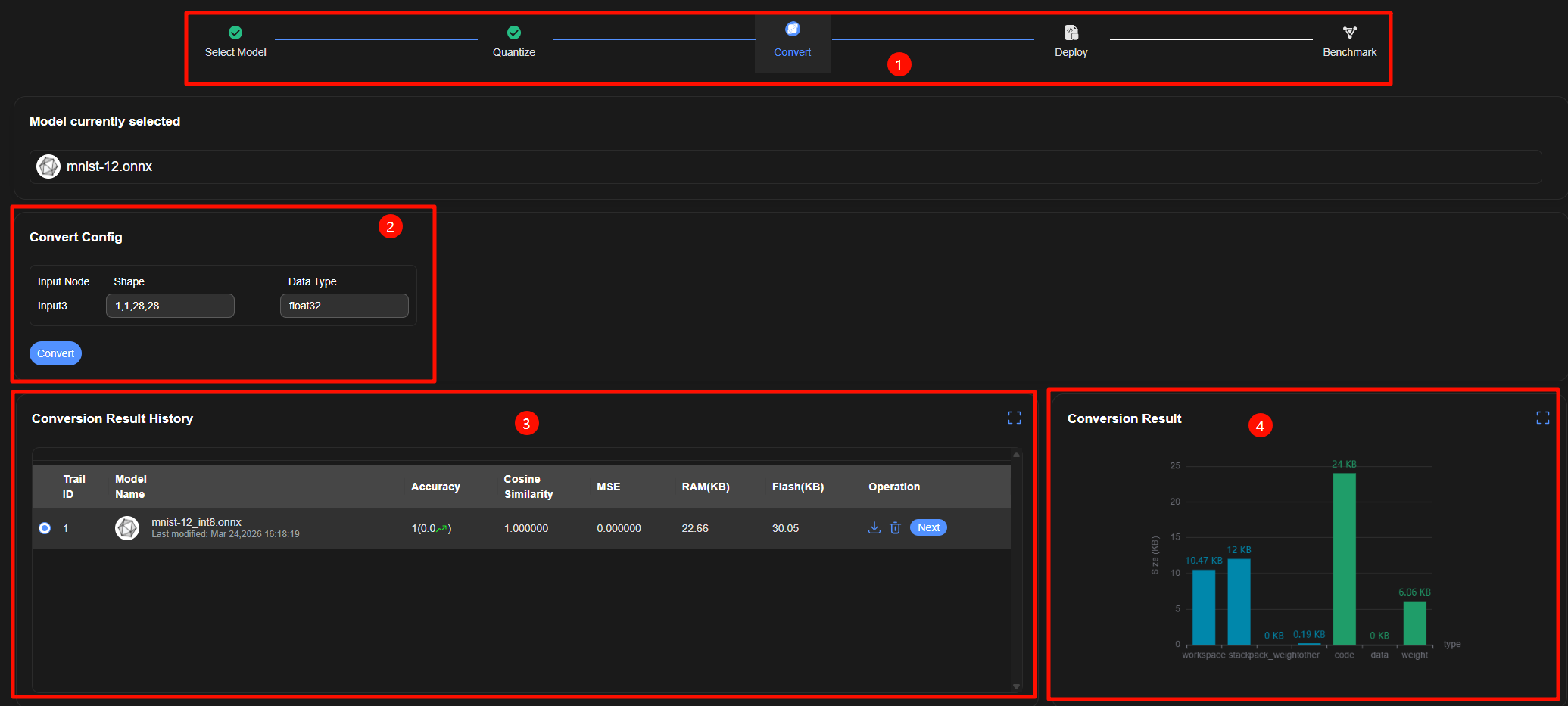Click the Benchmark step icon

point(1349,33)
